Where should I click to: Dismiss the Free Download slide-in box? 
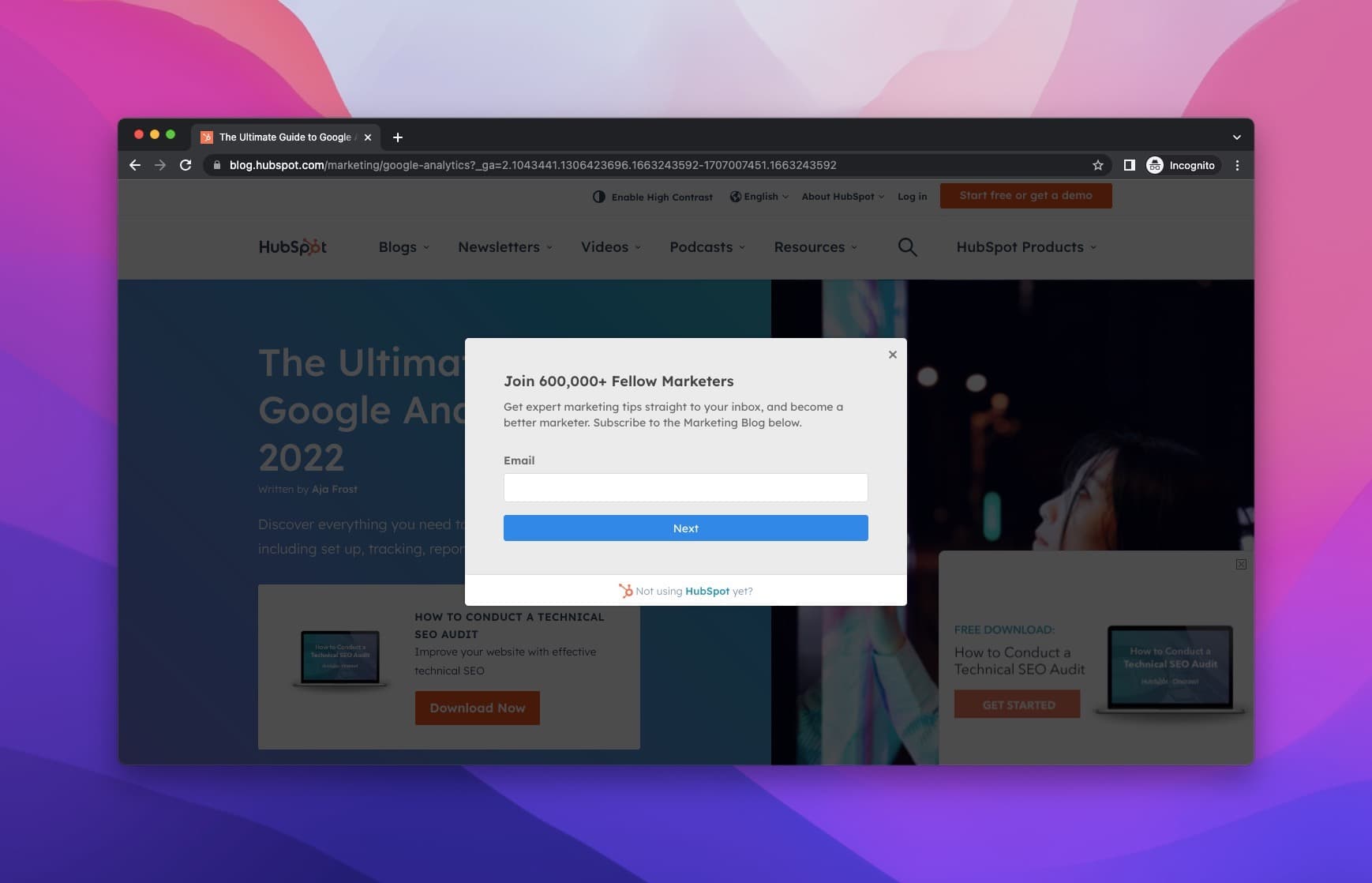(x=1241, y=564)
